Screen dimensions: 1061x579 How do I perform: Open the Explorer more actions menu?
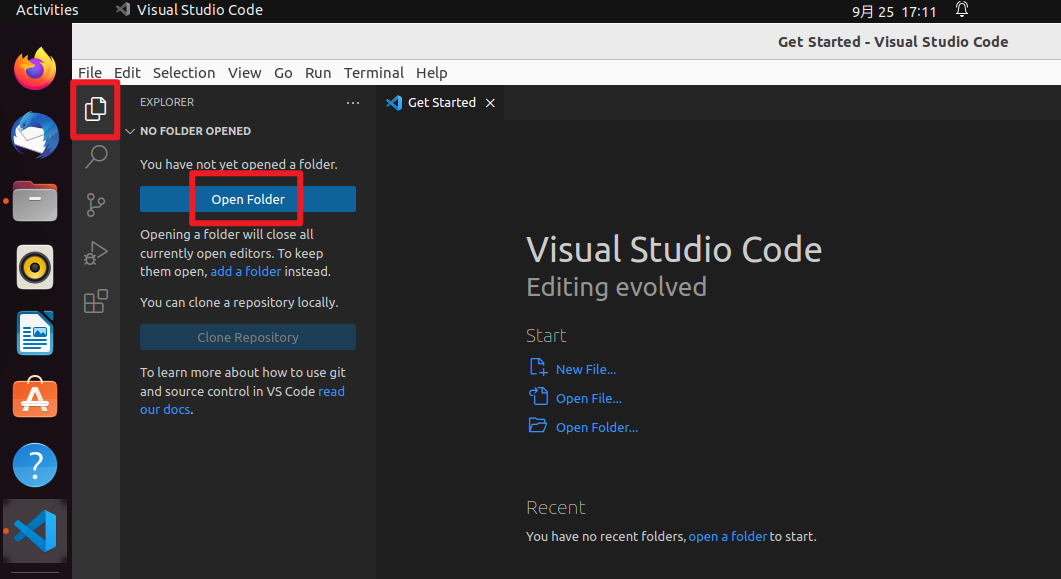coord(352,102)
